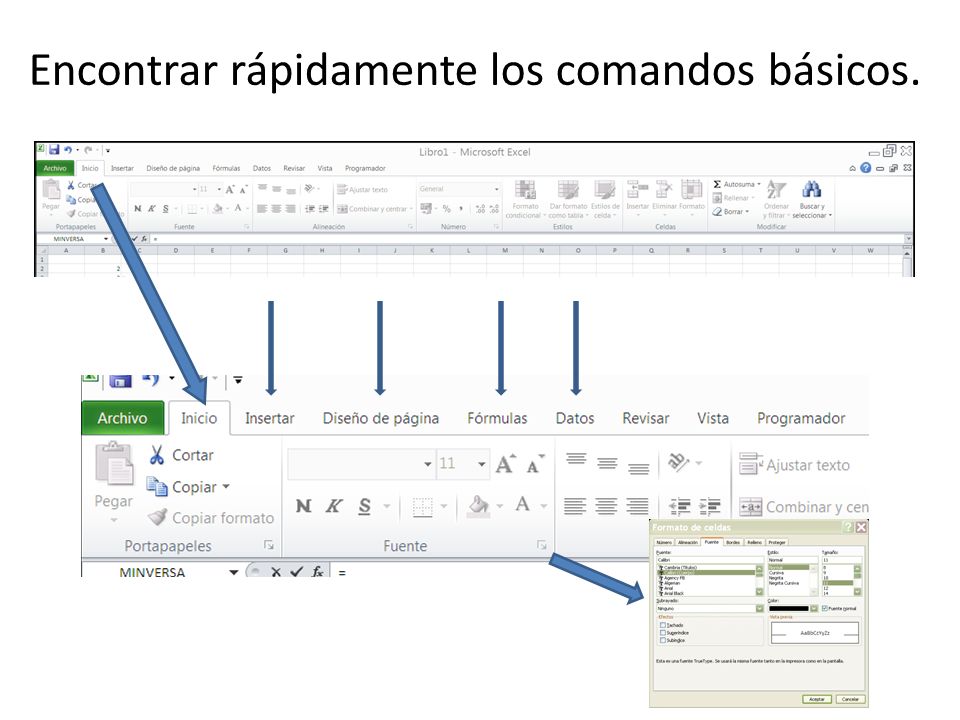Switch to Diseño de página tab in enlarged ribbon

pyautogui.click(x=381, y=418)
